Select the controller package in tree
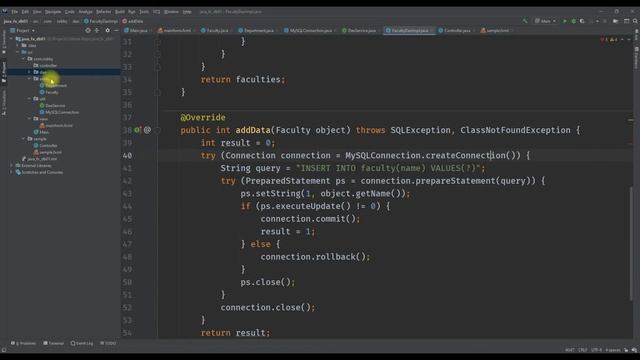 pyautogui.click(x=45, y=65)
